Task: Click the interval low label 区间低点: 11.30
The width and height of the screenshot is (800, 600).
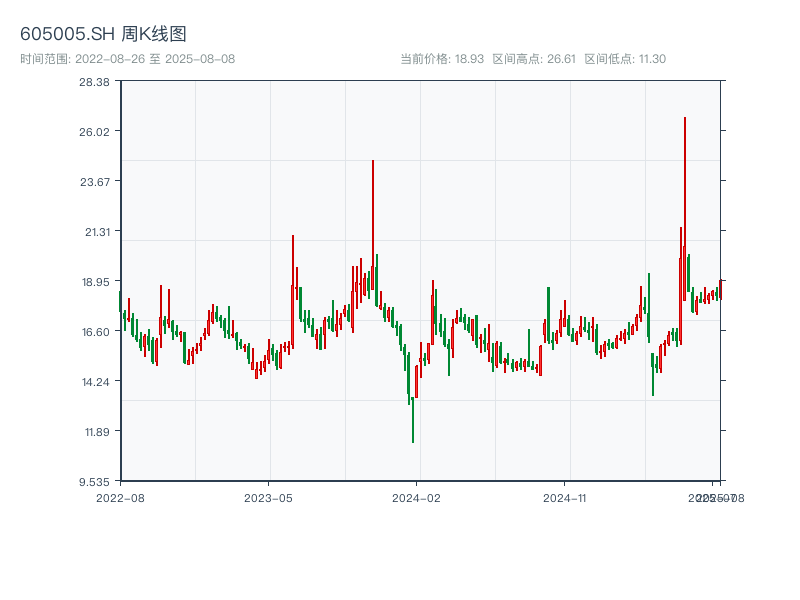Action: 625,59
